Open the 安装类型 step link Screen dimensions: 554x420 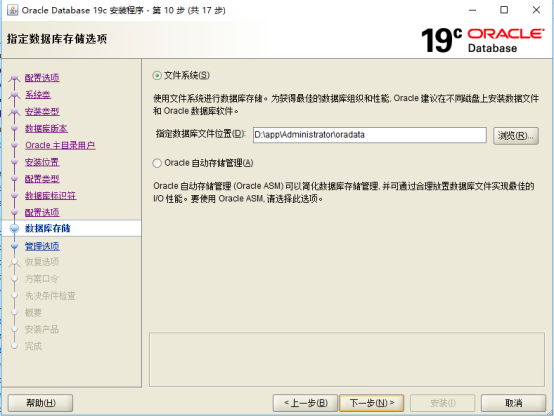(42, 112)
